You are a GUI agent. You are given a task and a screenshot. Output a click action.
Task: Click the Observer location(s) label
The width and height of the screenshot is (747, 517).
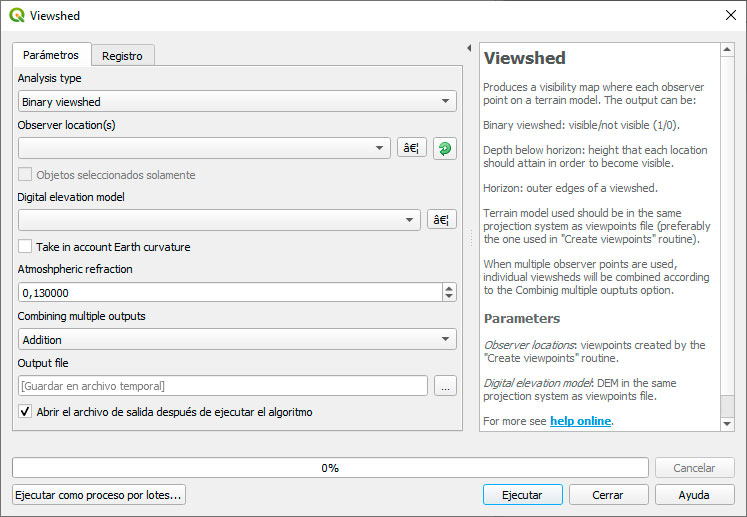pyautogui.click(x=66, y=125)
